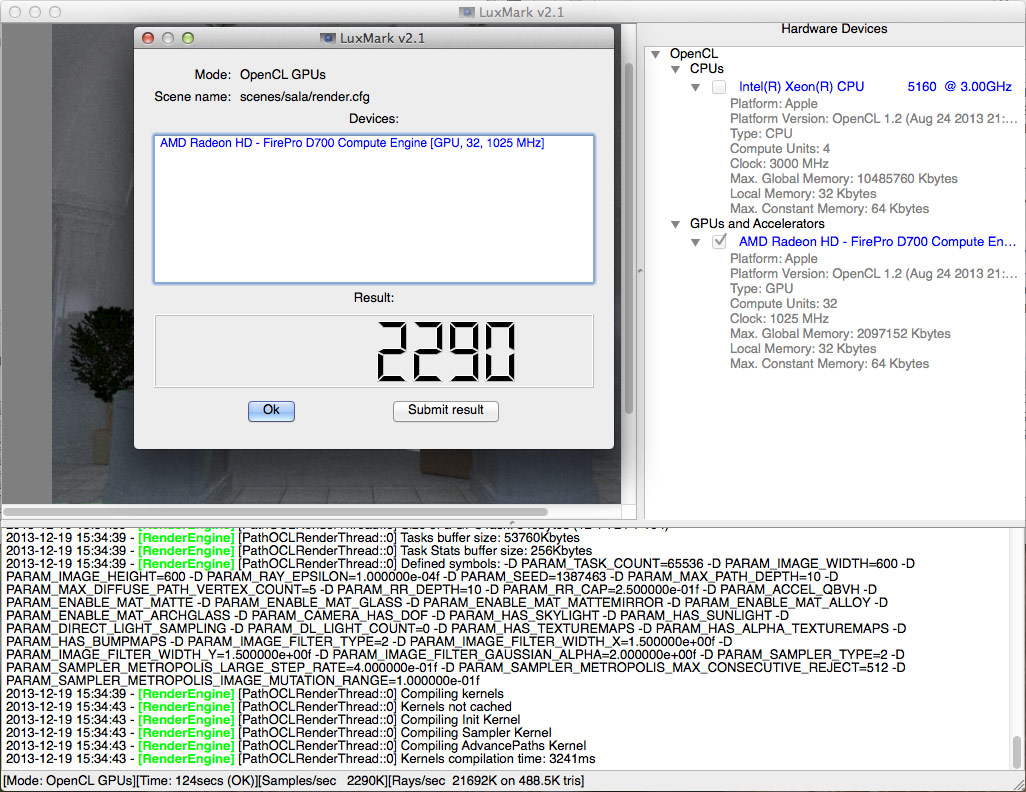Click the Ok button in result dialog
Image resolution: width=1026 pixels, height=792 pixels.
point(271,410)
